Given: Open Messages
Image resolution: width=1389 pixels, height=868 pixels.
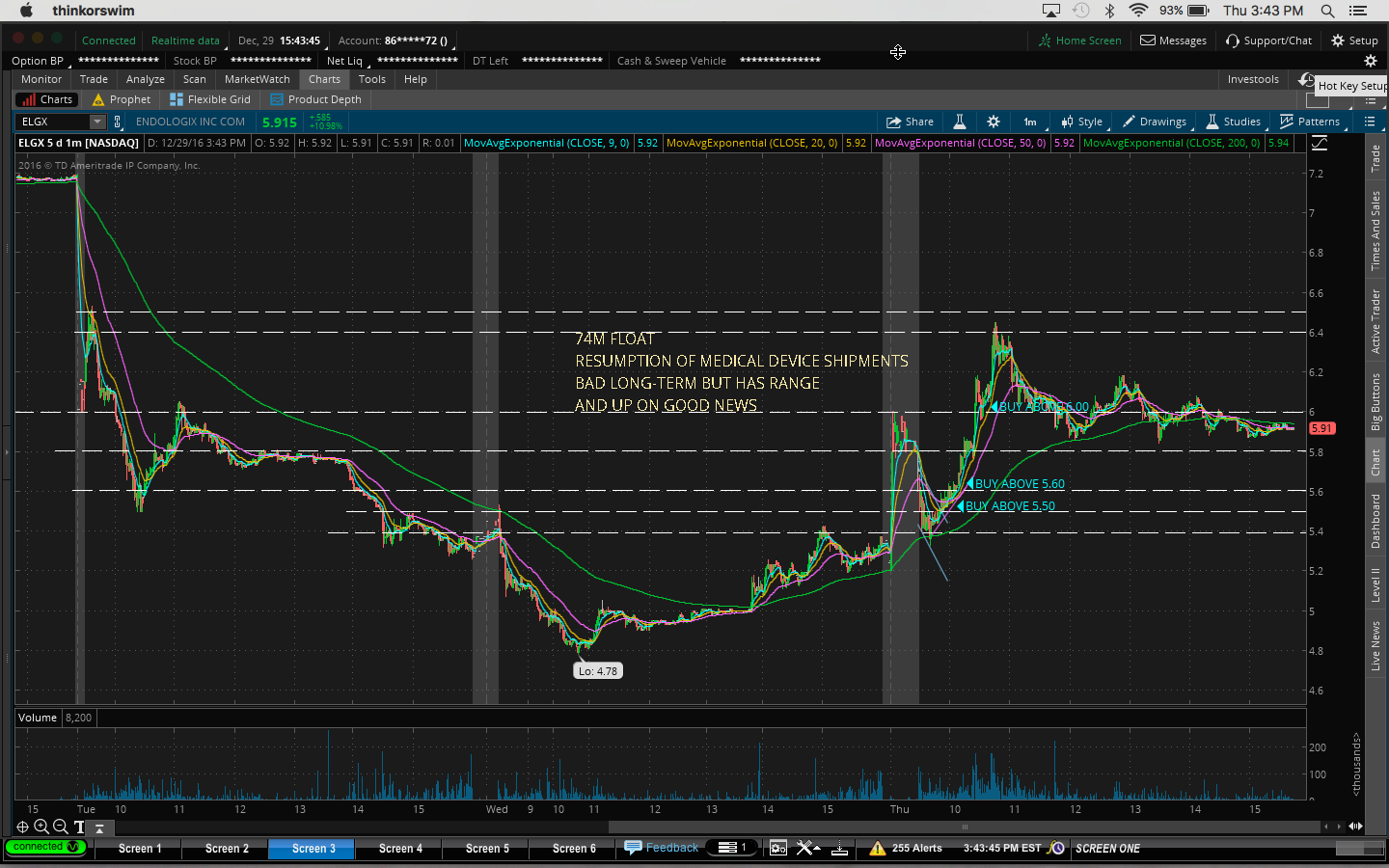Looking at the screenshot, I should (x=1173, y=41).
